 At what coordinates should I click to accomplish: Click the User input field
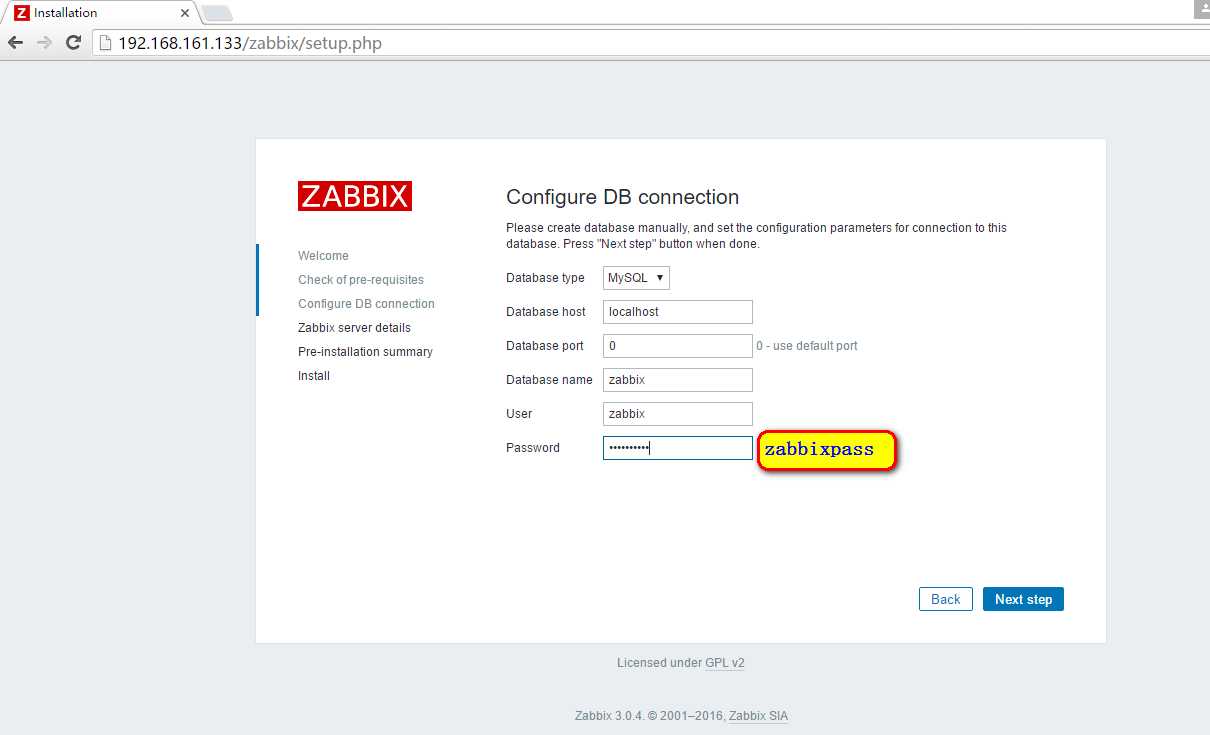coord(678,414)
